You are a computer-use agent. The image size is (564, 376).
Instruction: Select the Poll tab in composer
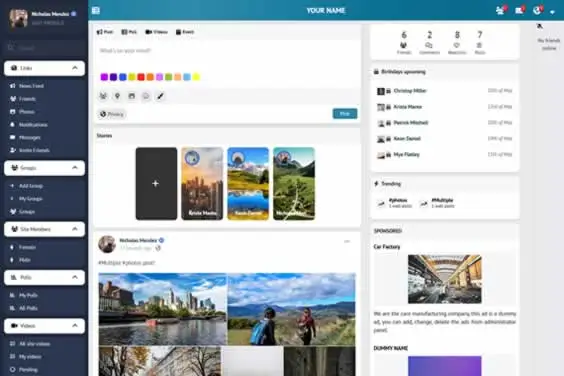tap(129, 32)
